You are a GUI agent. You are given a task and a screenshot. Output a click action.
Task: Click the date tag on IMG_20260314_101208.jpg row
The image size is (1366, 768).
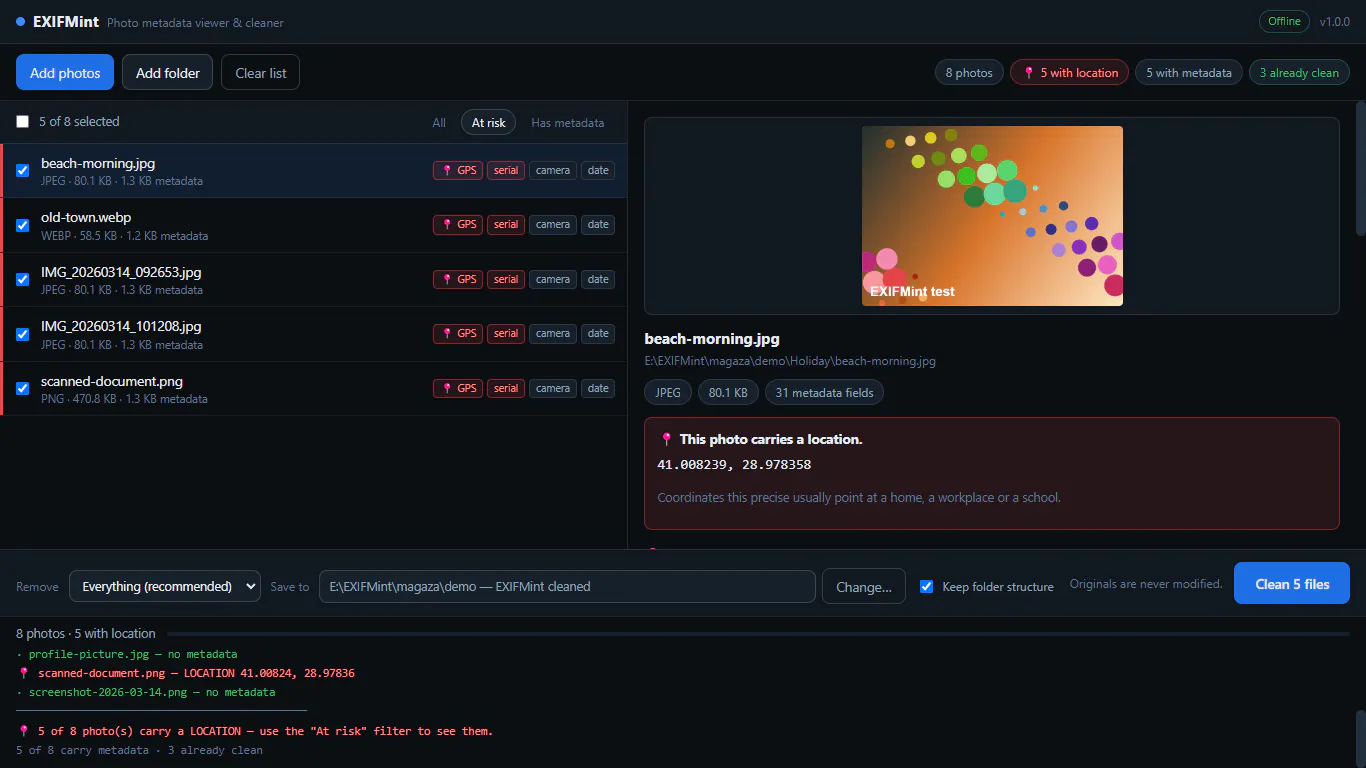click(598, 334)
